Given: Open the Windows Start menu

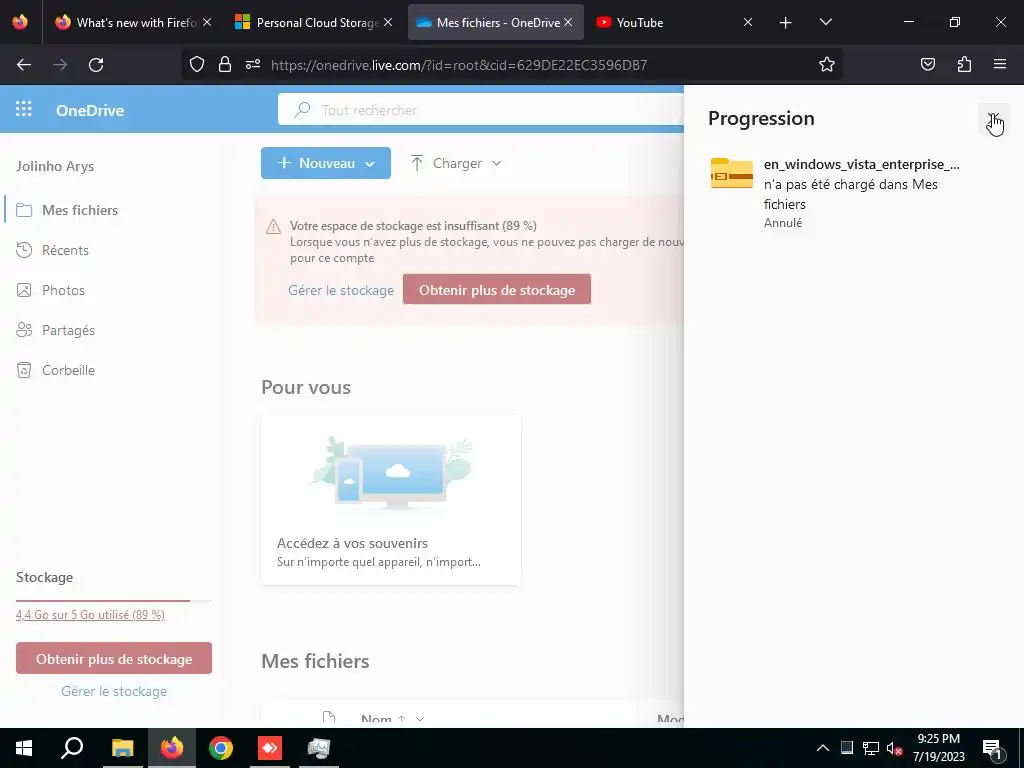Looking at the screenshot, I should (24, 748).
